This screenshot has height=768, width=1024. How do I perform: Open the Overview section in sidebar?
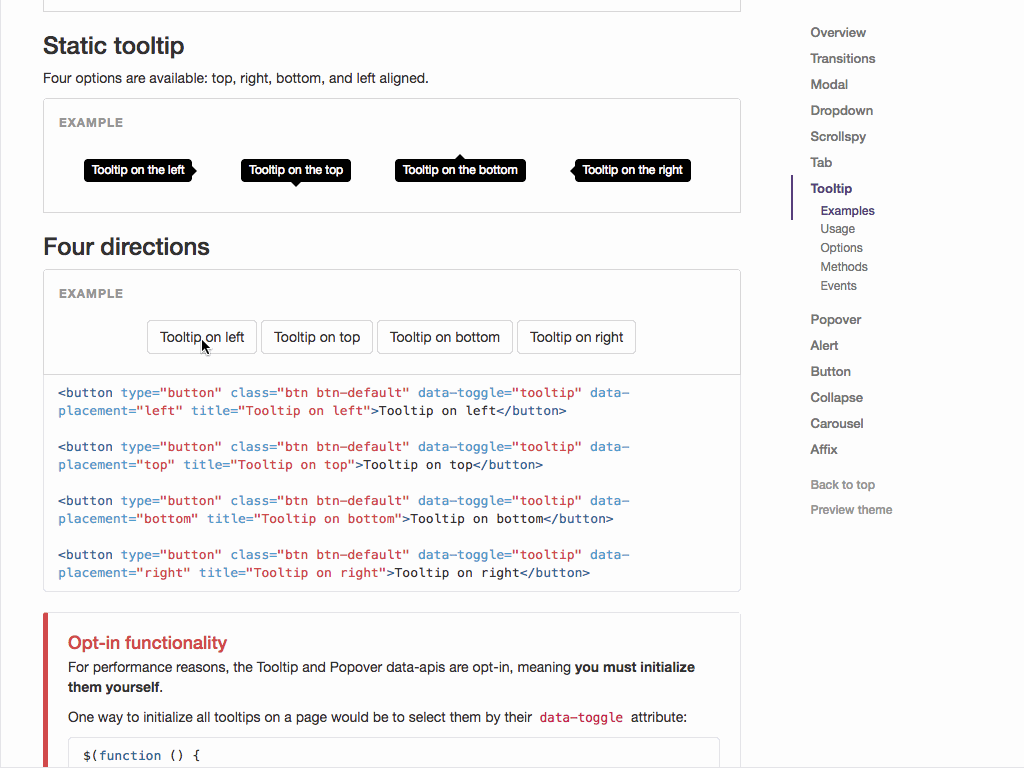pos(837,32)
